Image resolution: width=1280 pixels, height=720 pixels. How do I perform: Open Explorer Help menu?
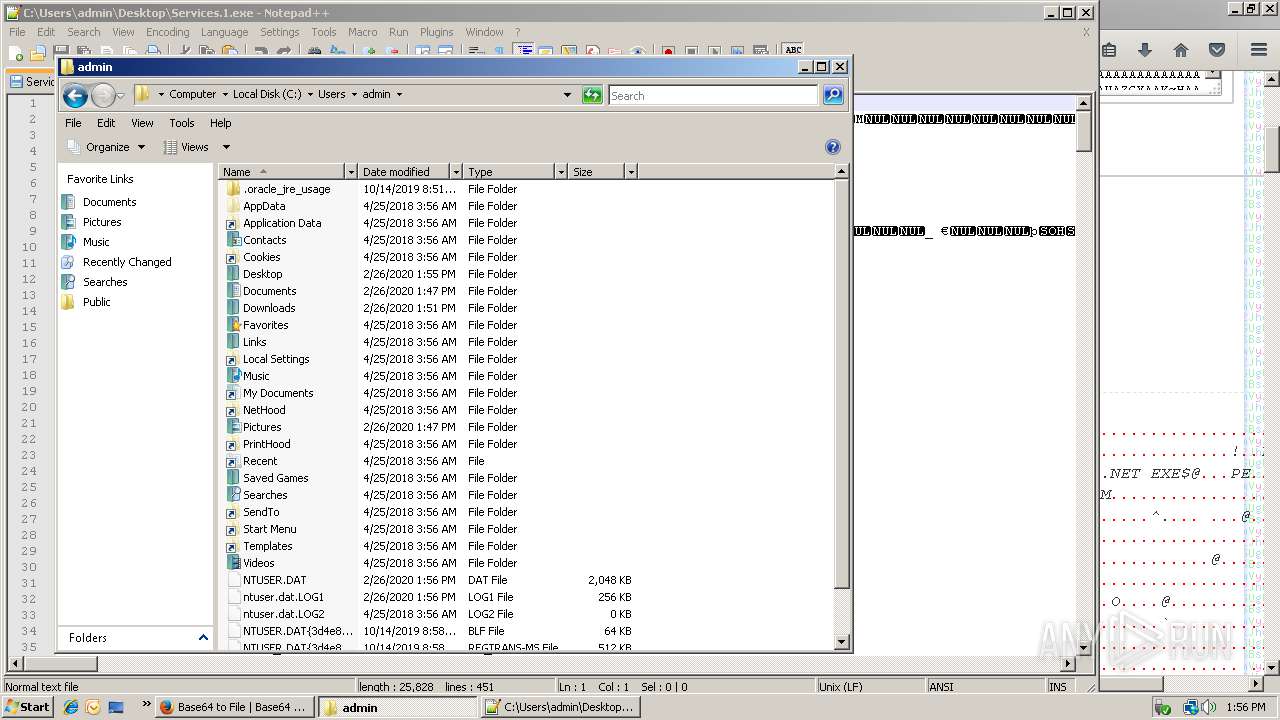220,123
